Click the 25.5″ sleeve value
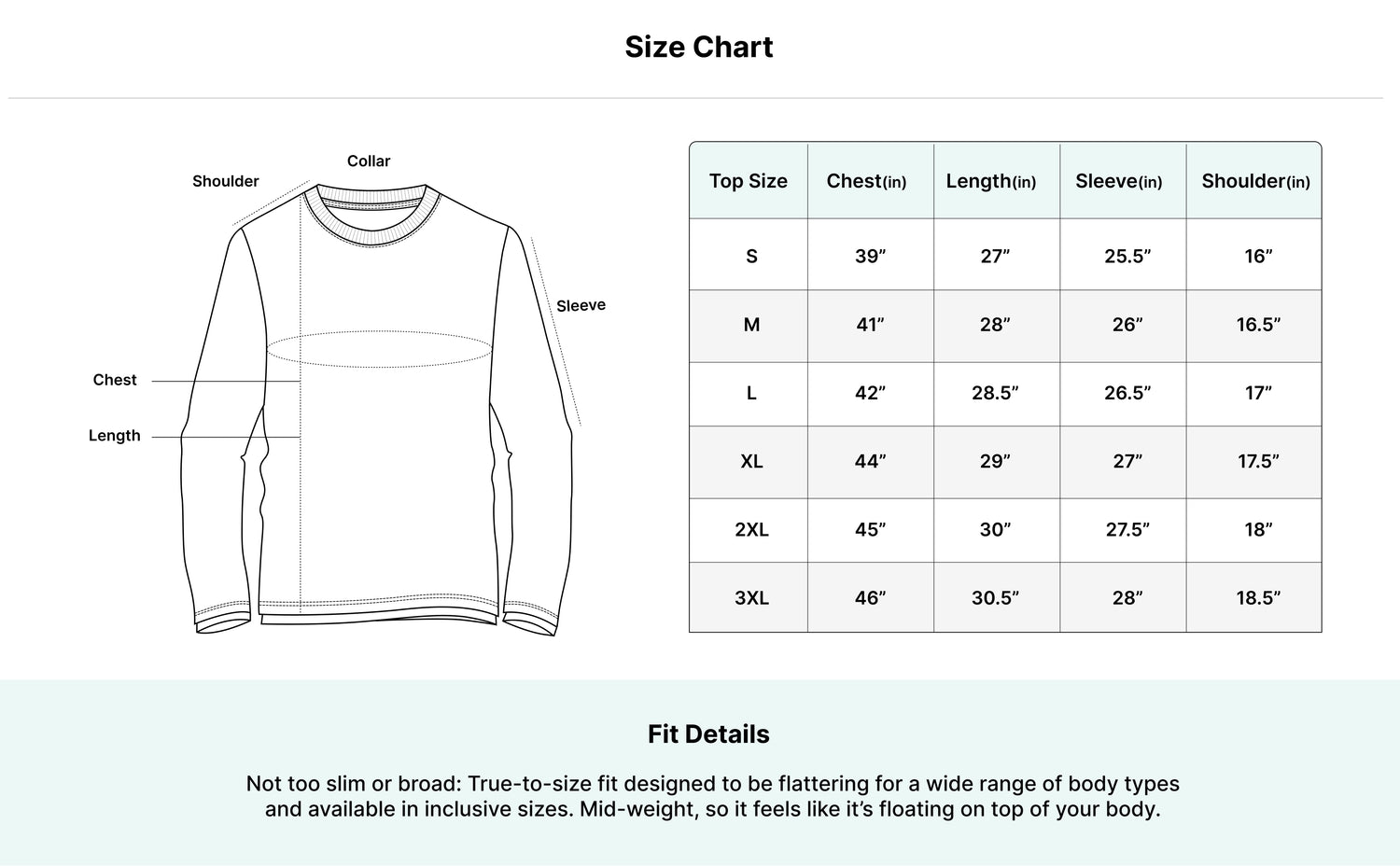1400x866 pixels. pyautogui.click(x=1127, y=256)
